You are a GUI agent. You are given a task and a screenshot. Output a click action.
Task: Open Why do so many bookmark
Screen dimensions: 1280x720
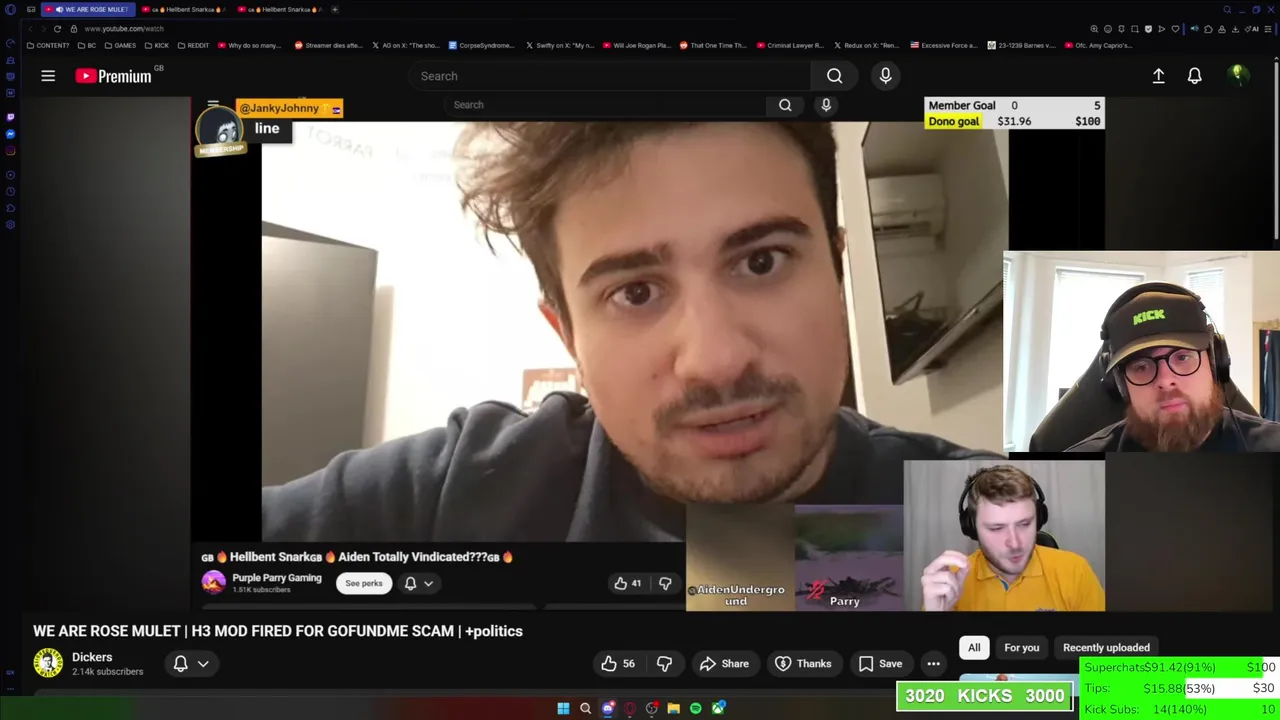point(250,45)
